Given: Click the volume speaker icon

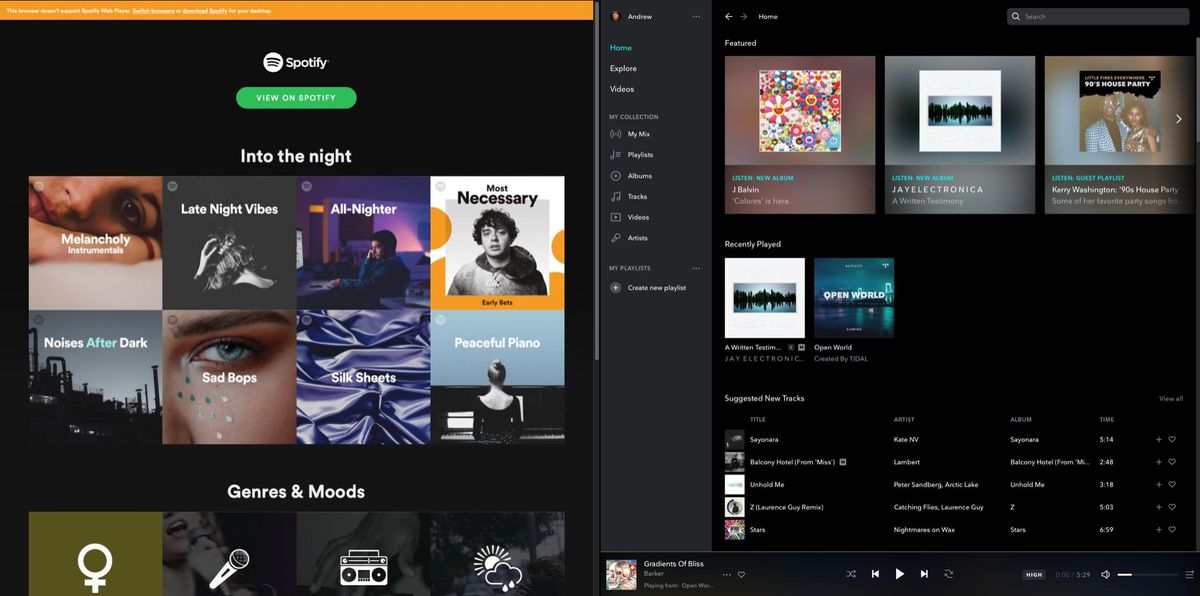Looking at the screenshot, I should point(1106,574).
